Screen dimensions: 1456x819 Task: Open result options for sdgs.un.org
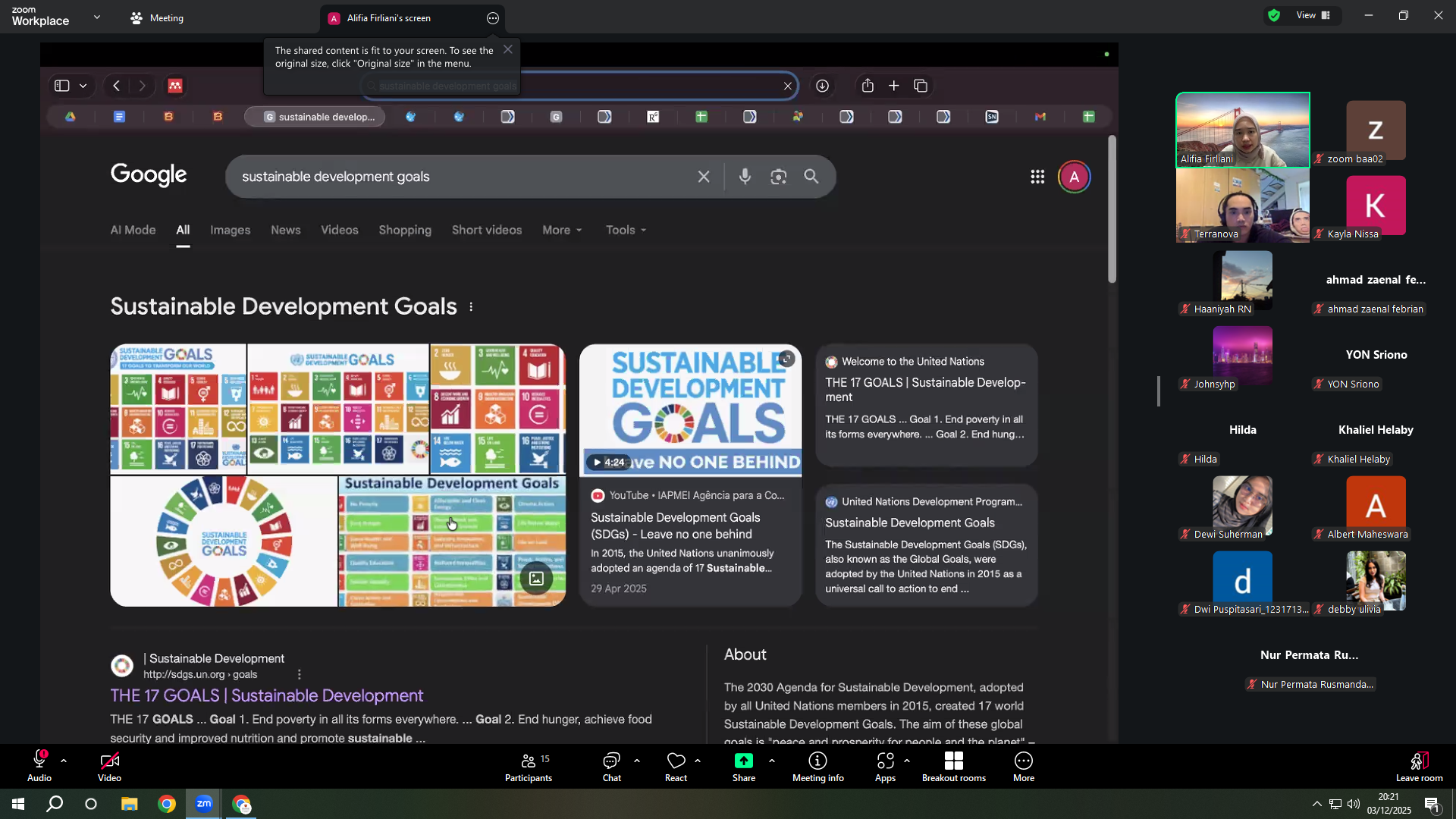(x=300, y=674)
